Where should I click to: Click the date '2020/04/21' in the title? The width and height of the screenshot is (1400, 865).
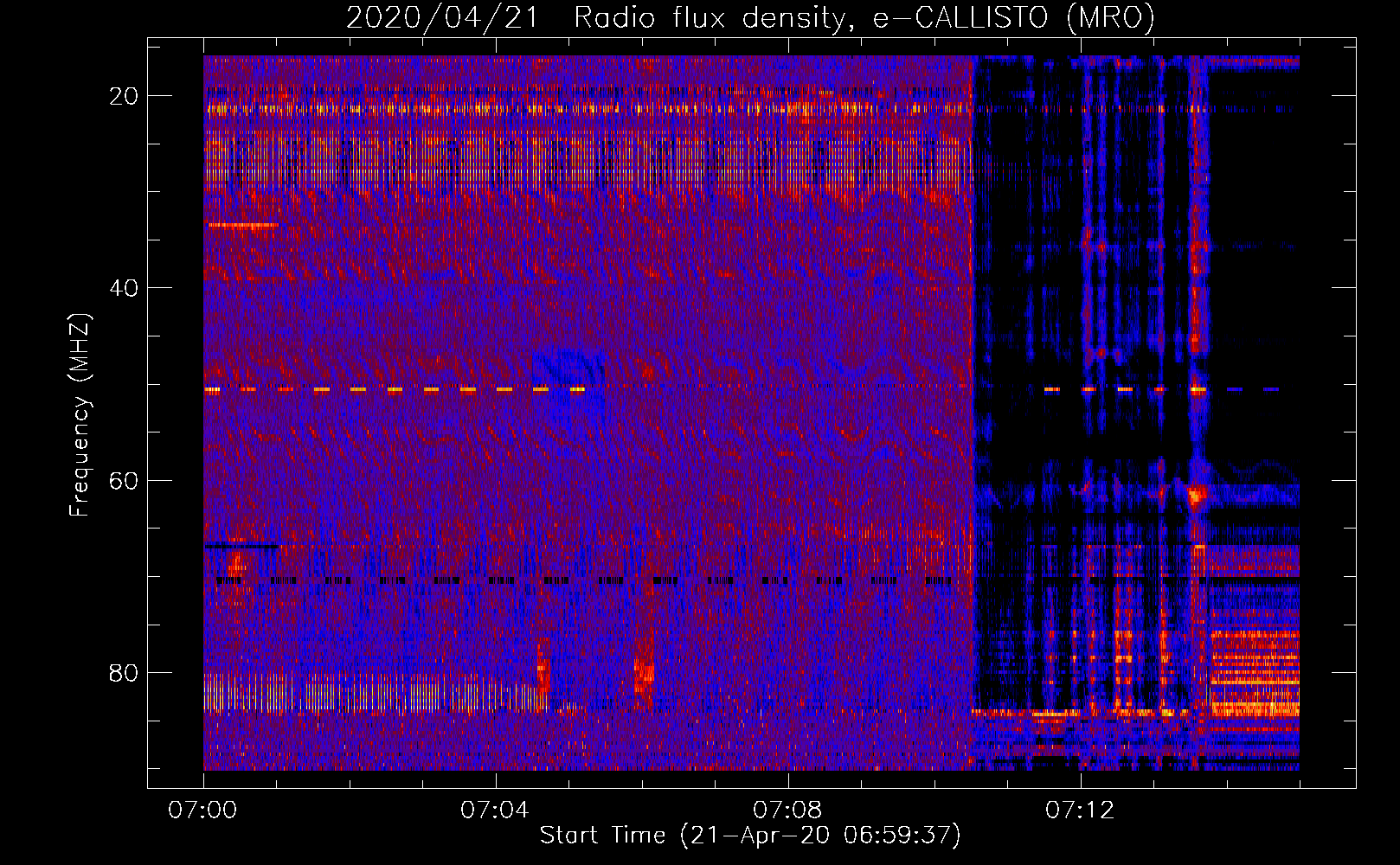pyautogui.click(x=442, y=18)
